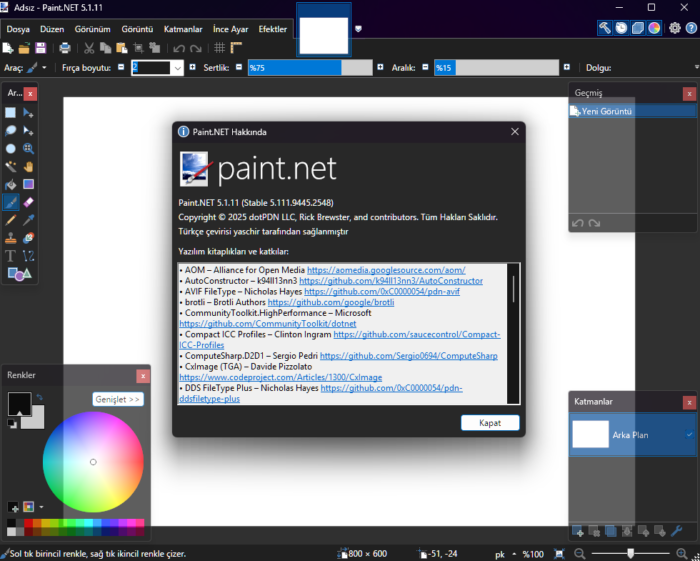
Task: Click the Save floppy disk icon
Action: point(41,48)
